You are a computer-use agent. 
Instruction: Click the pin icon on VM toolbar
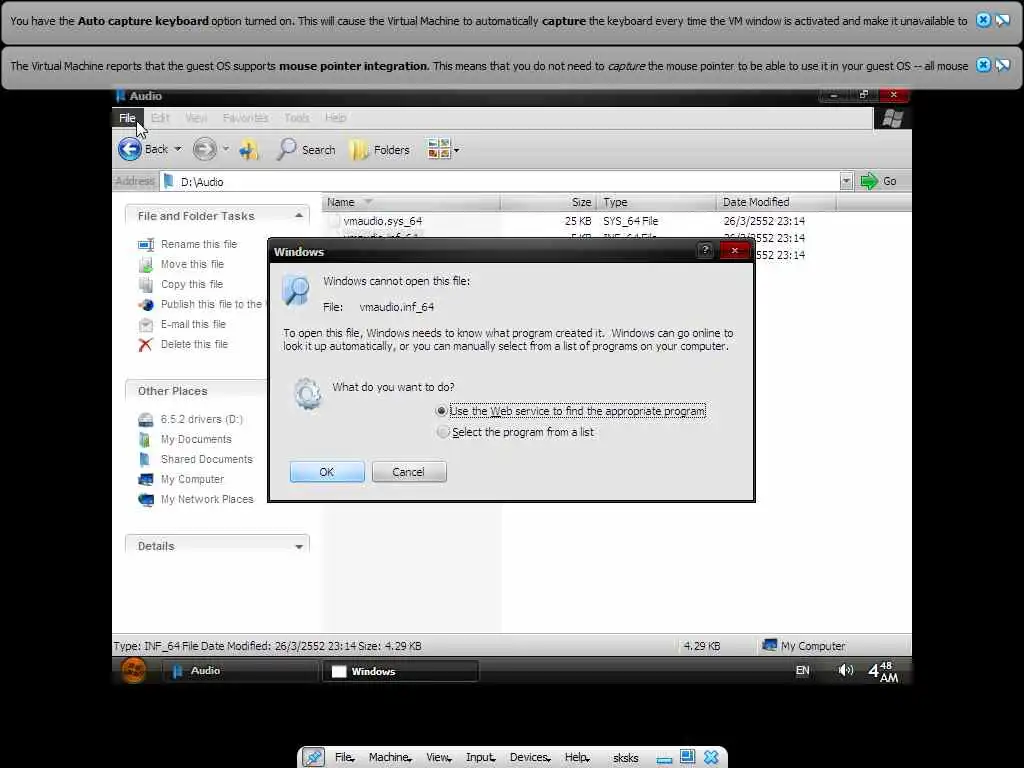313,758
